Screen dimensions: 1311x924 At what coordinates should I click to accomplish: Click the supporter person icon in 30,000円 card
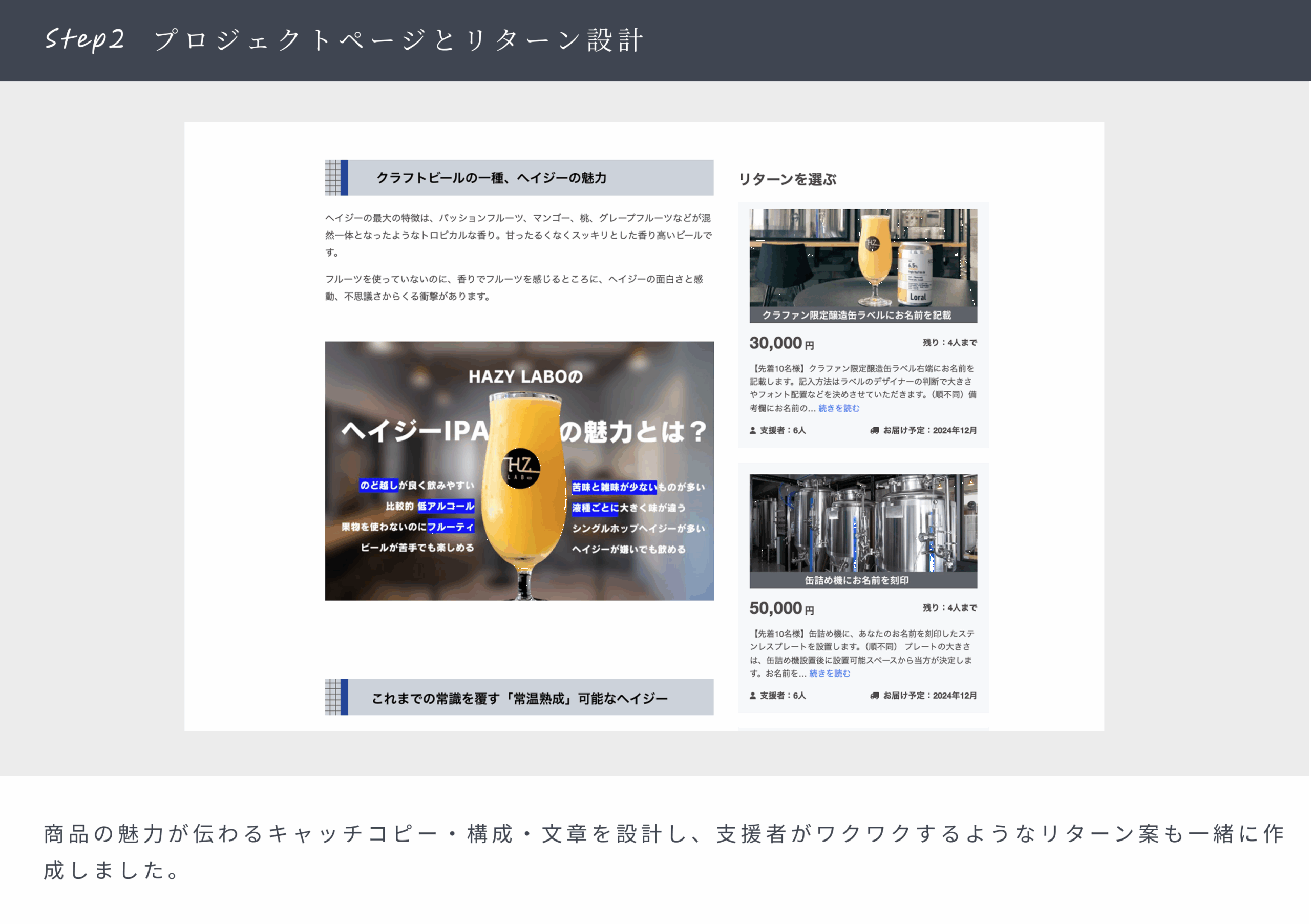pos(753,430)
